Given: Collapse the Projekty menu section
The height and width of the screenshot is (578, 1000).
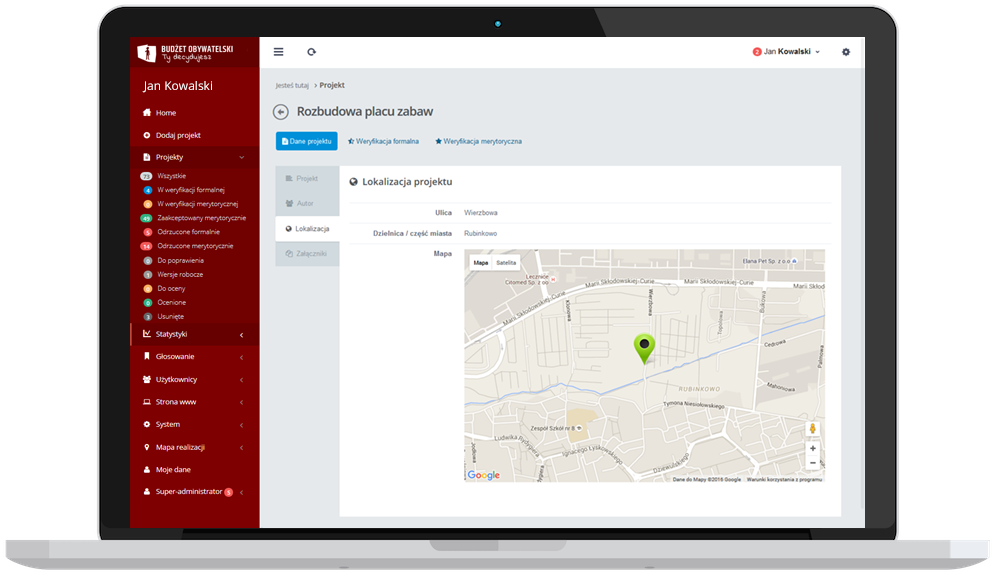Looking at the screenshot, I should click(x=195, y=157).
